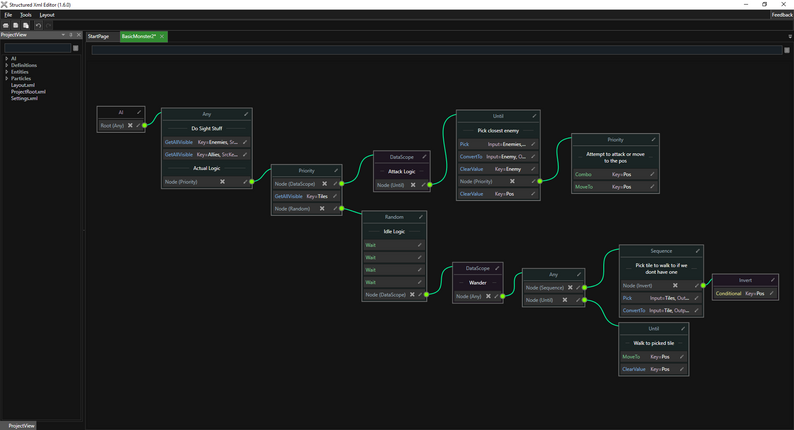Open the Tools menu
The height and width of the screenshot is (430, 794).
[25, 15]
